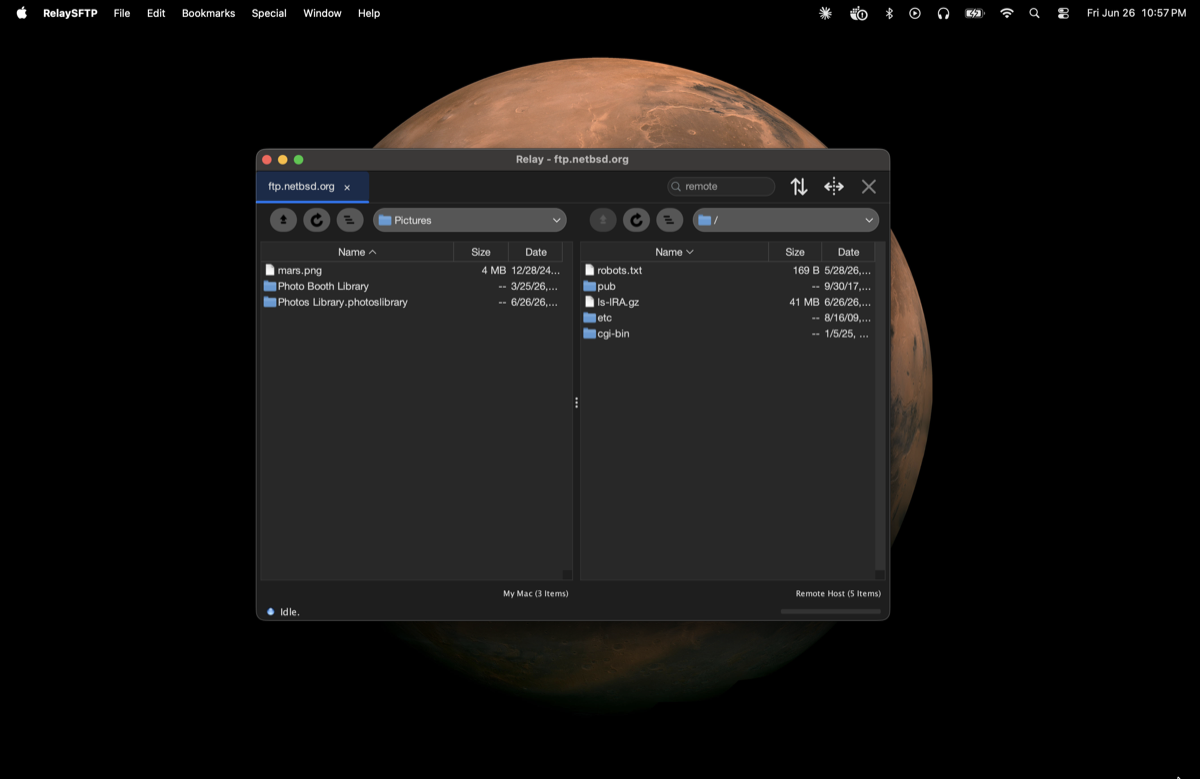Sort remote files by Size column
1200x779 pixels.
coord(795,252)
